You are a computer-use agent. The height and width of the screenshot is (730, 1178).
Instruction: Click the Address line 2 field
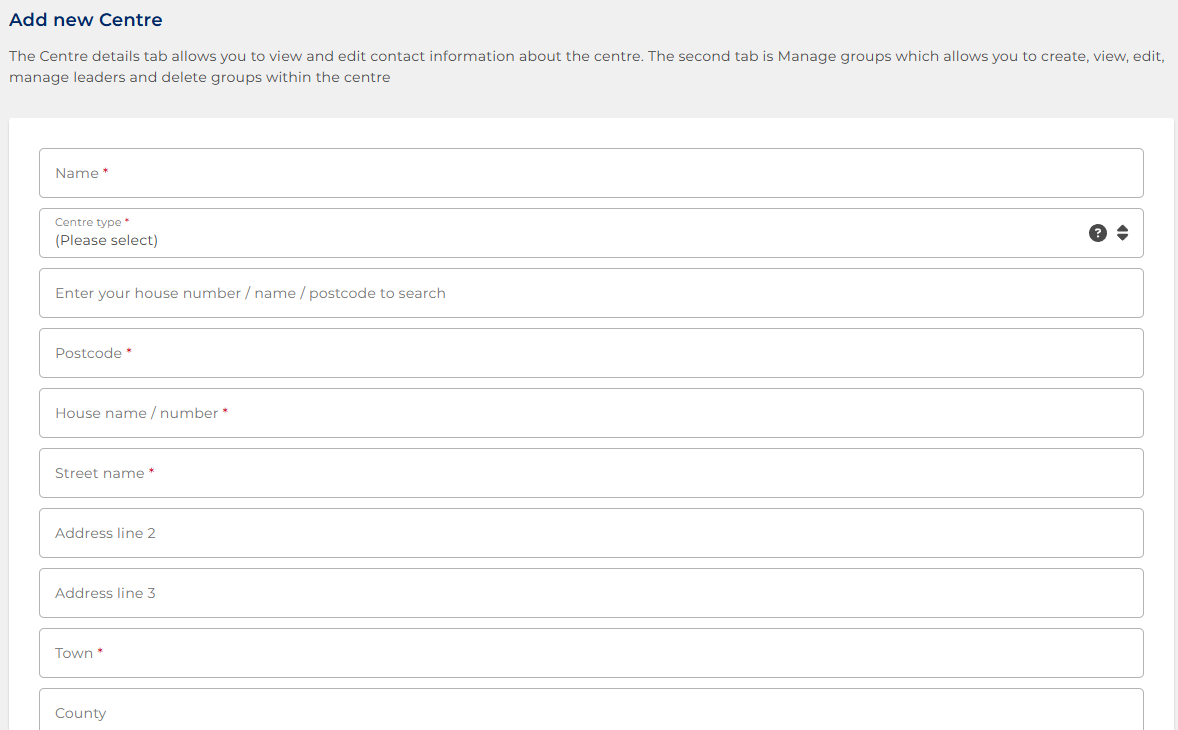click(x=591, y=533)
